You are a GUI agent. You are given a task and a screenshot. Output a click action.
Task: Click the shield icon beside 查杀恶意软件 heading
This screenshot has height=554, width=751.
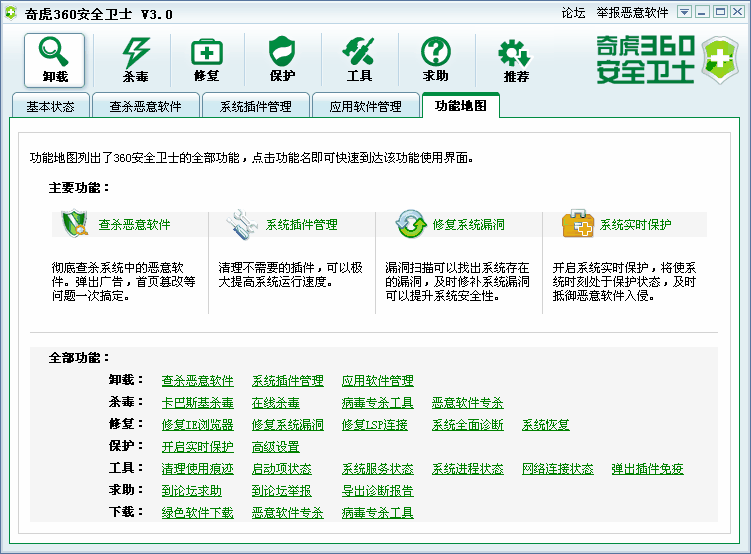(x=75, y=224)
